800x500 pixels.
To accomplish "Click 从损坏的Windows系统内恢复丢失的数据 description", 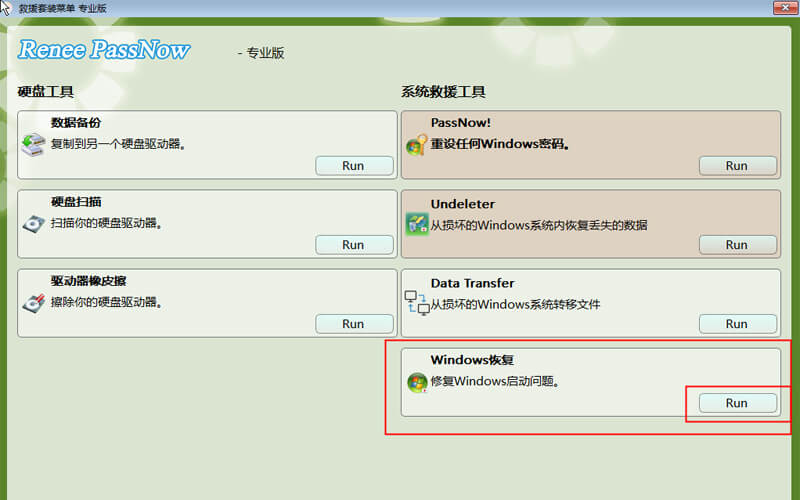I will 539,225.
